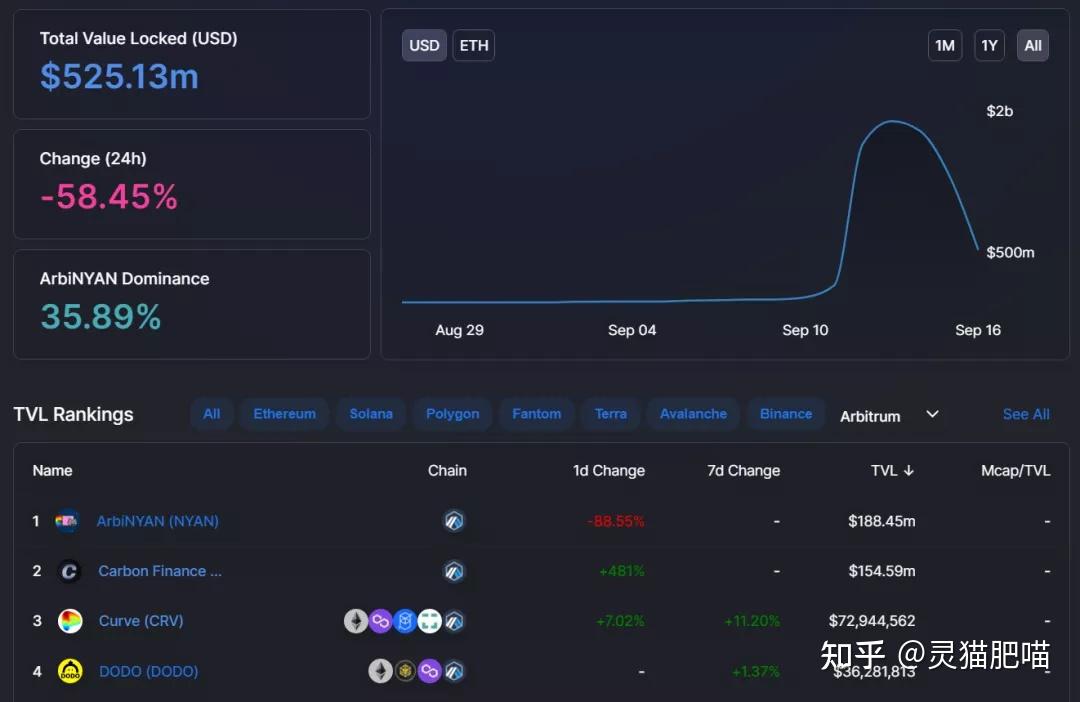Select the All chains filter tab
The height and width of the screenshot is (702, 1080).
pos(211,414)
